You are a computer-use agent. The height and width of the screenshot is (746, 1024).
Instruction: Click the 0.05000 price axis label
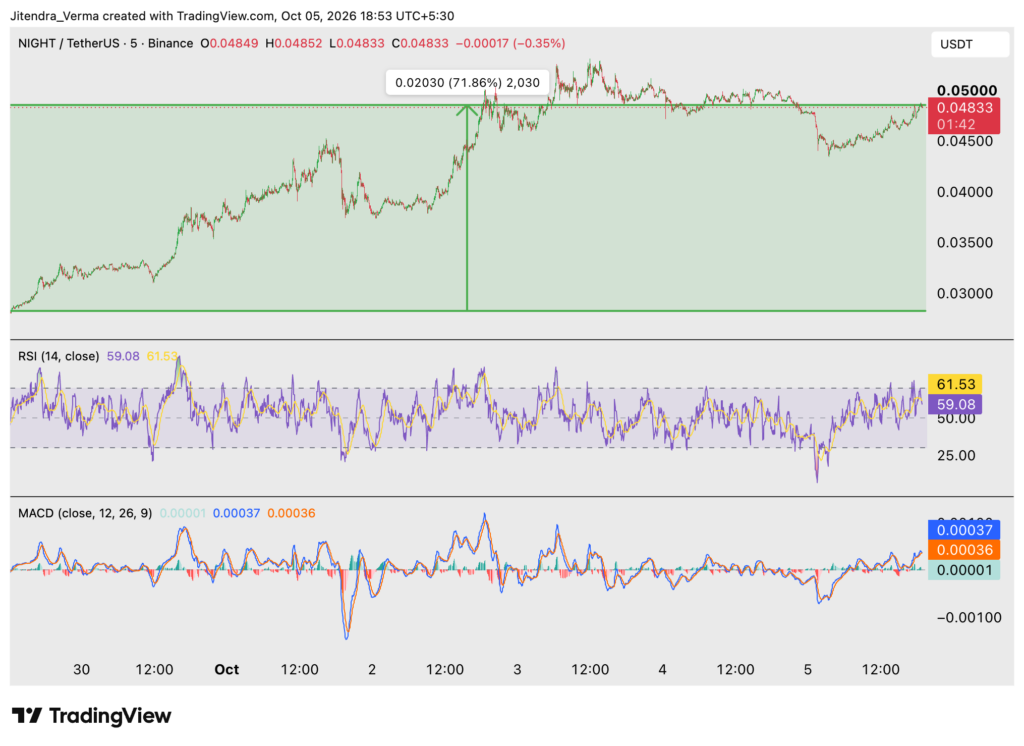[967, 90]
